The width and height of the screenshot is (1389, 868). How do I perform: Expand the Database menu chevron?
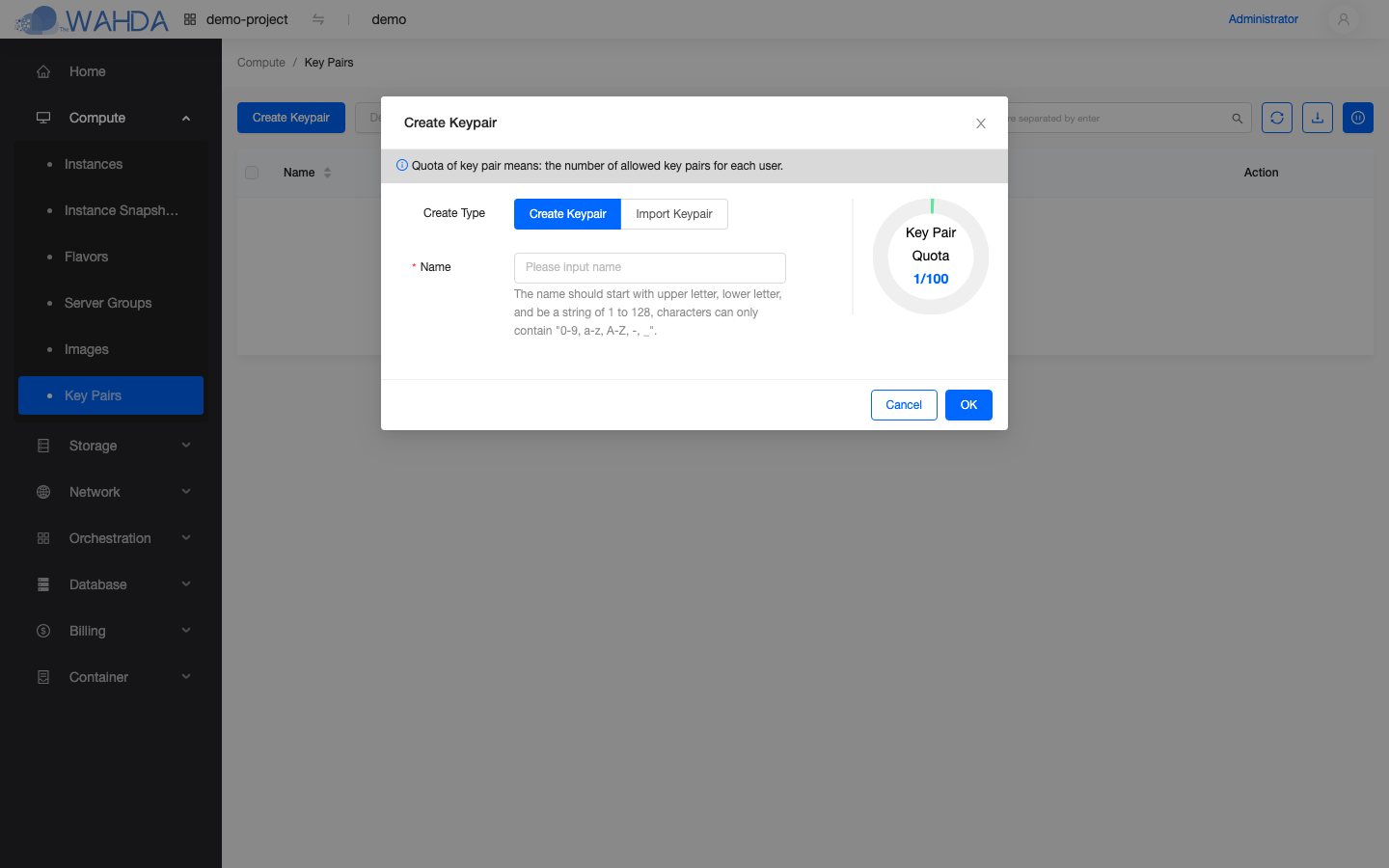pyautogui.click(x=186, y=584)
